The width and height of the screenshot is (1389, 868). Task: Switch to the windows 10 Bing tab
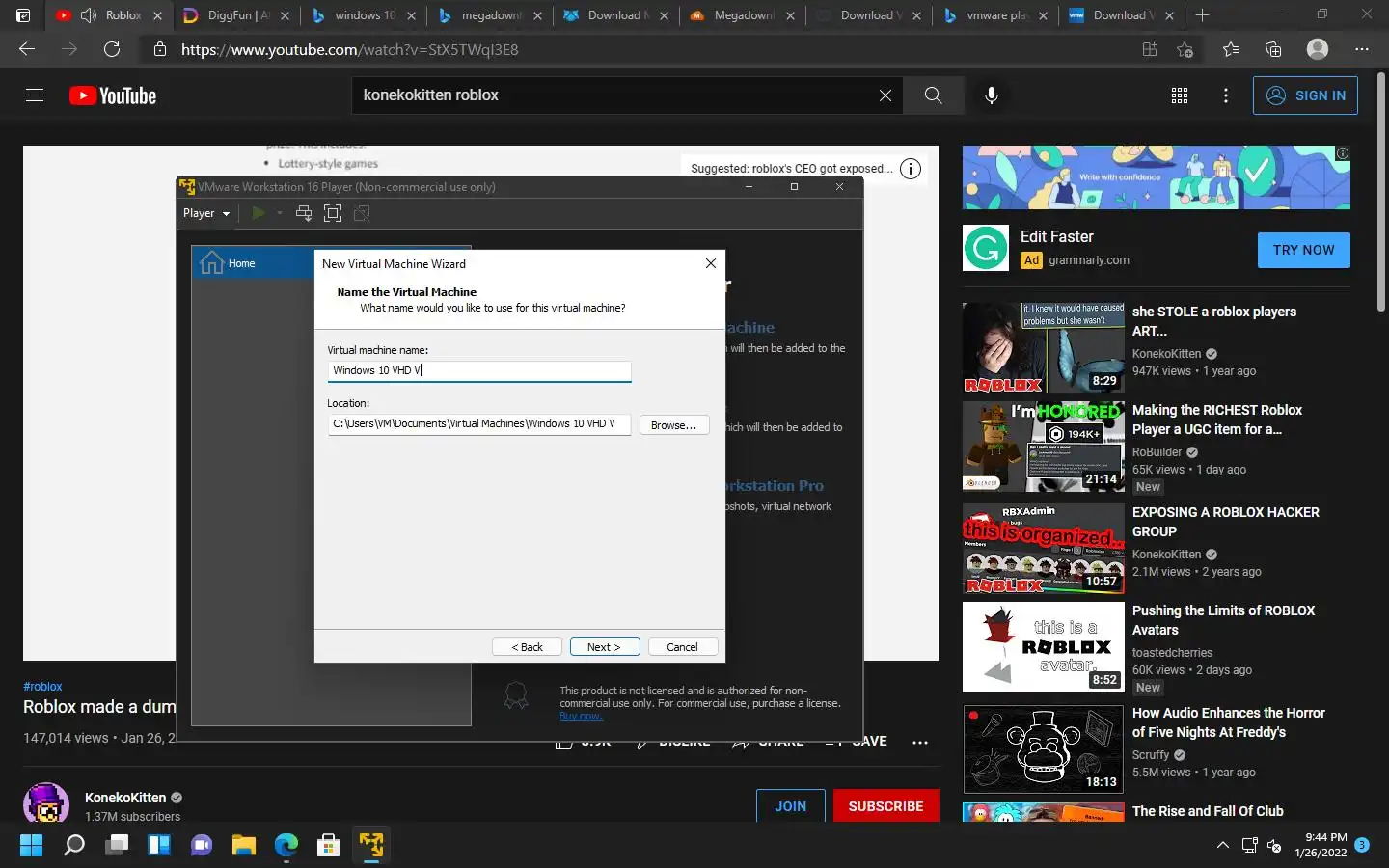tap(365, 15)
